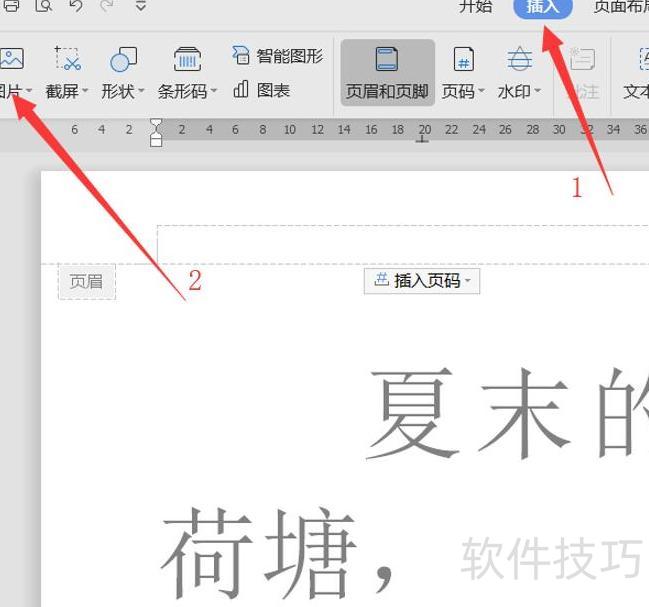Click the document text 夏末的
The image size is (649, 607).
[508, 414]
